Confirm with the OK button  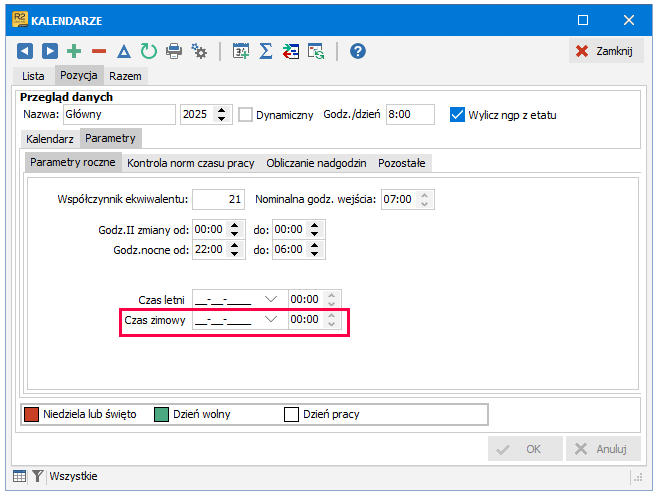click(x=525, y=449)
